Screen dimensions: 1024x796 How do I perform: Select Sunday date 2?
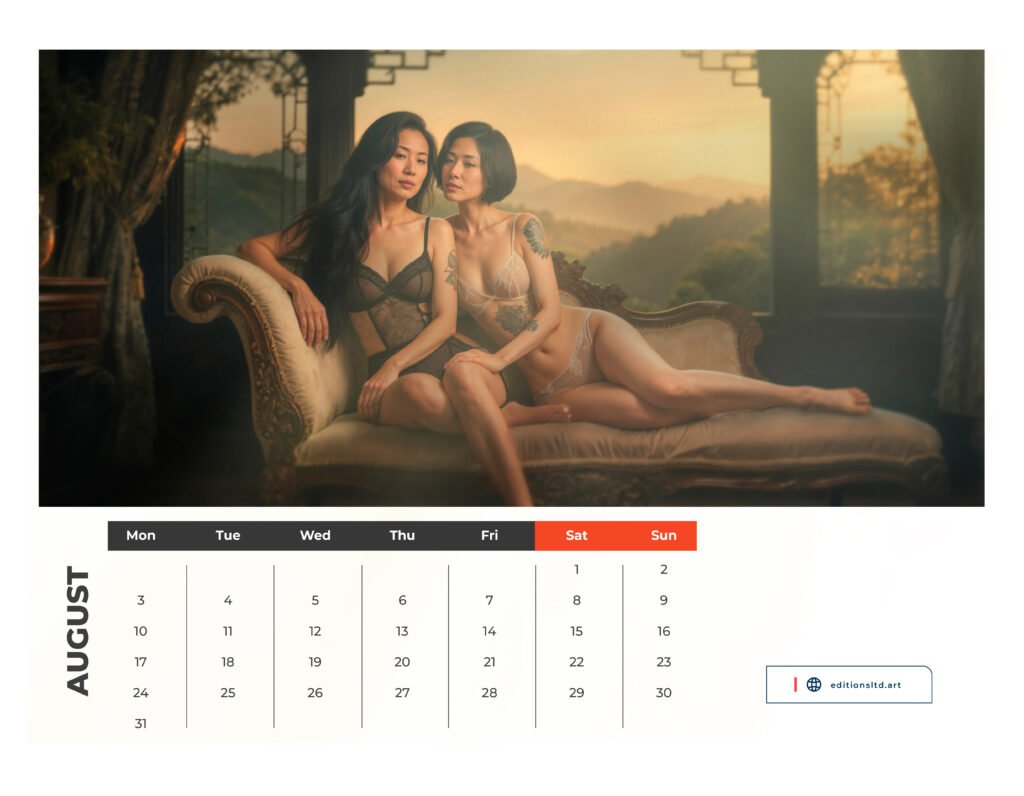click(664, 569)
